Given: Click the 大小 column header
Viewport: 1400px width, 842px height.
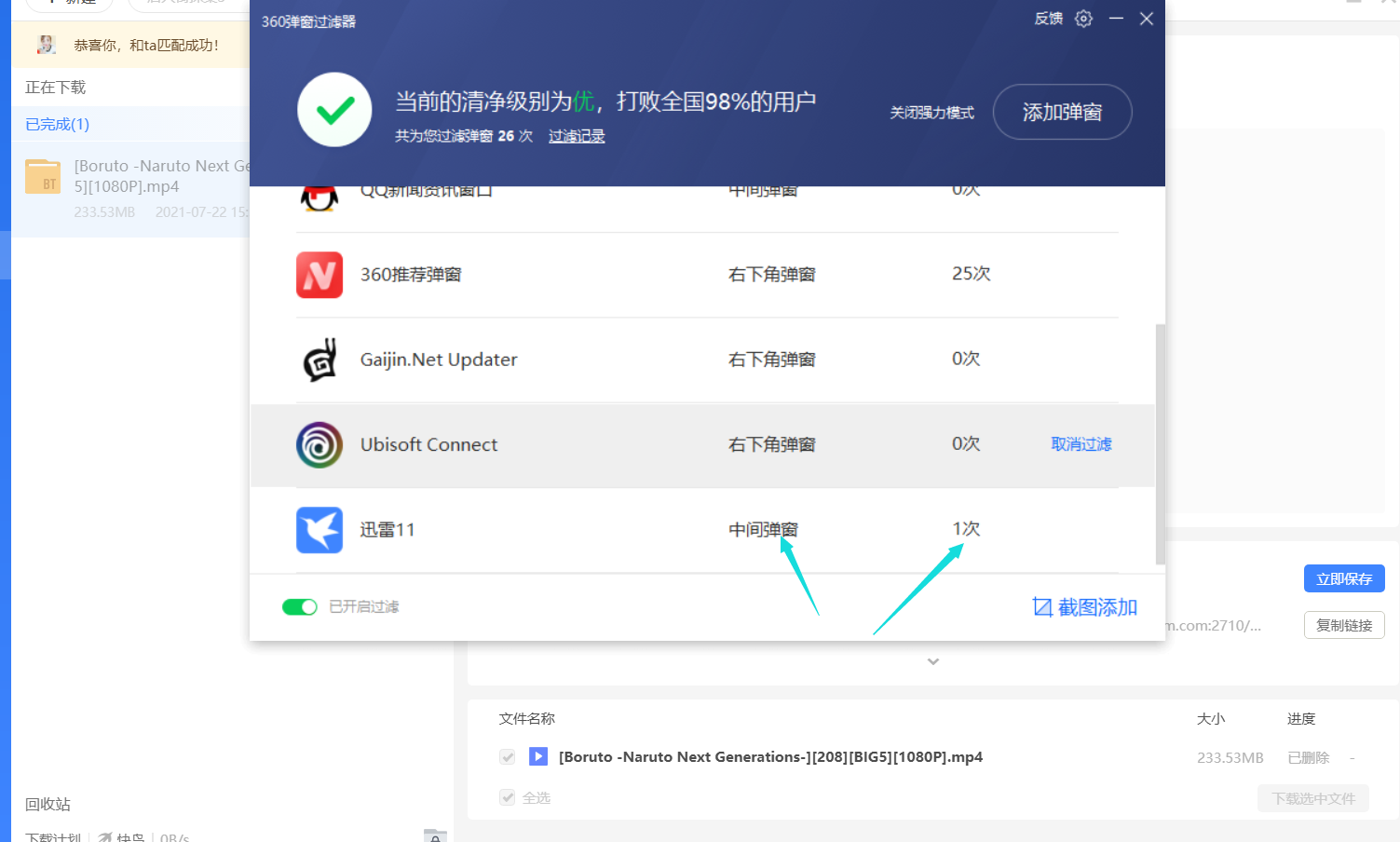Looking at the screenshot, I should pyautogui.click(x=1211, y=719).
